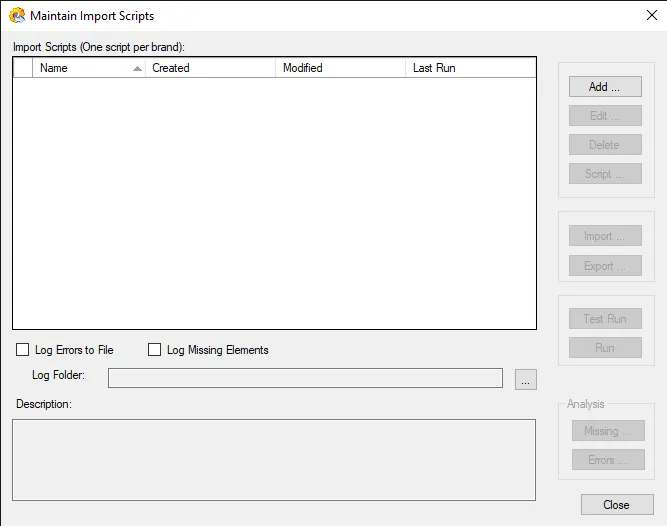The height and width of the screenshot is (526, 667).
Task: Click the greyed Edit ... button
Action: tap(605, 116)
